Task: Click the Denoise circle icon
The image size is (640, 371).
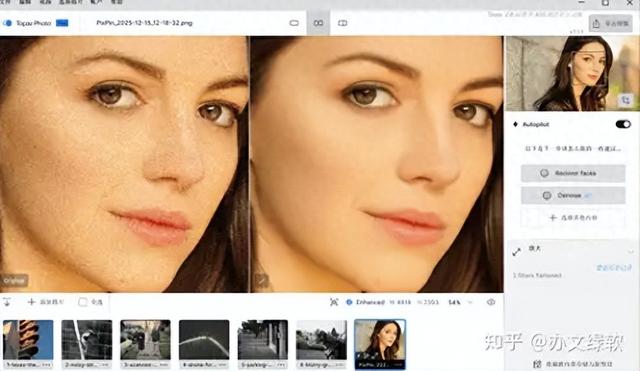Action: point(547,195)
